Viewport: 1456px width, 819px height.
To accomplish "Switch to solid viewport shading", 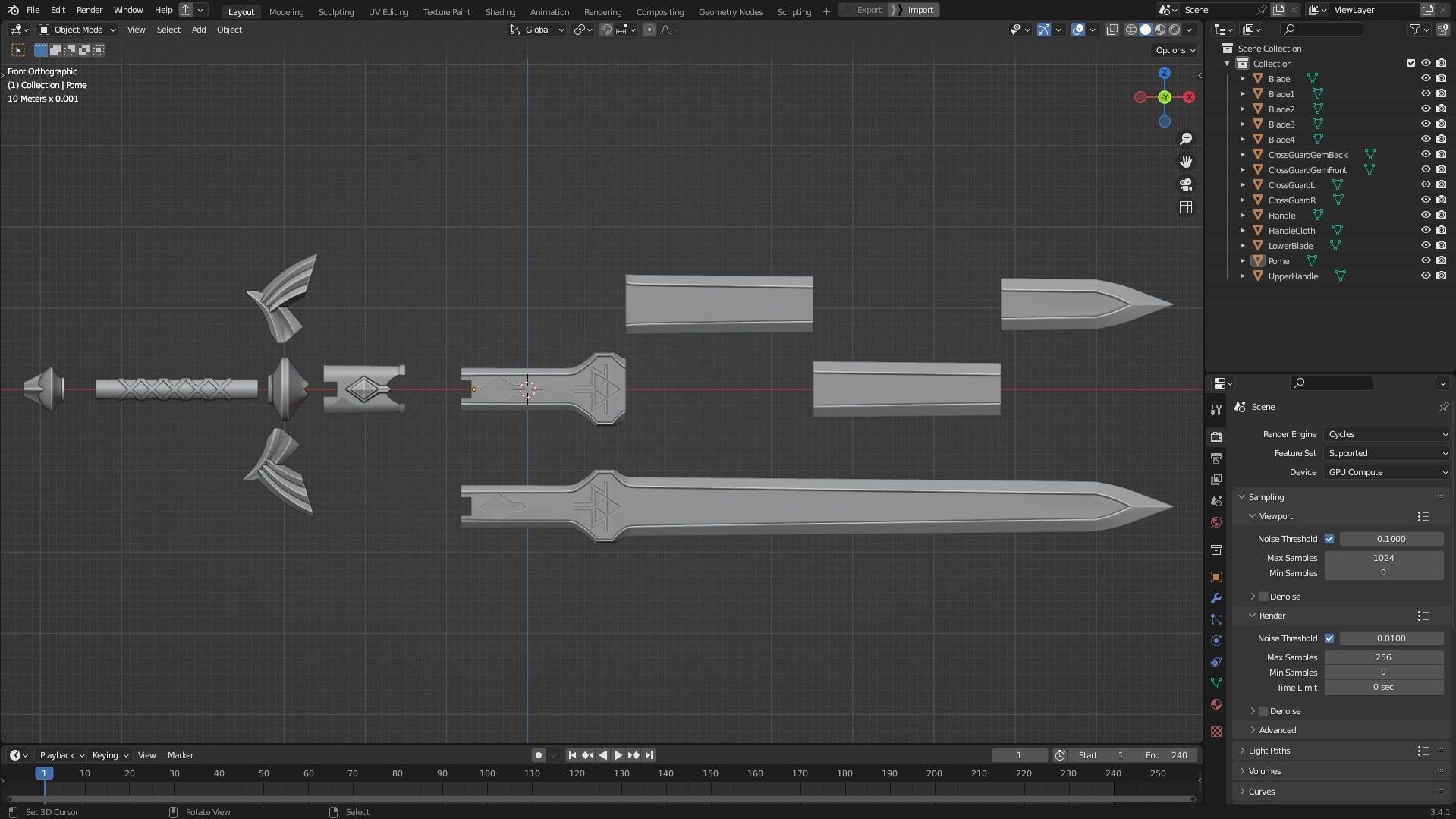I will [1146, 30].
